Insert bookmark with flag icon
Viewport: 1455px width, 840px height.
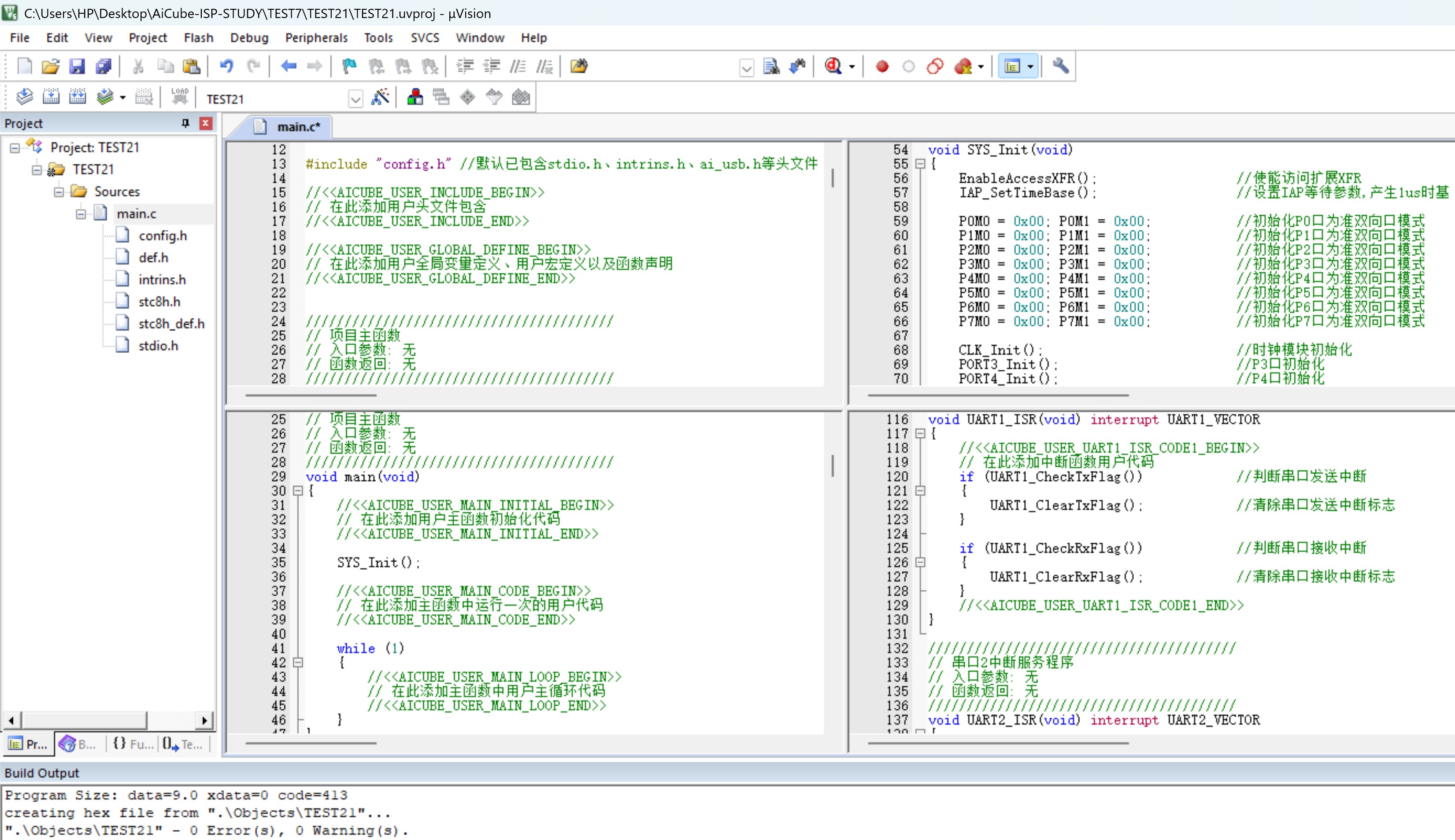350,66
